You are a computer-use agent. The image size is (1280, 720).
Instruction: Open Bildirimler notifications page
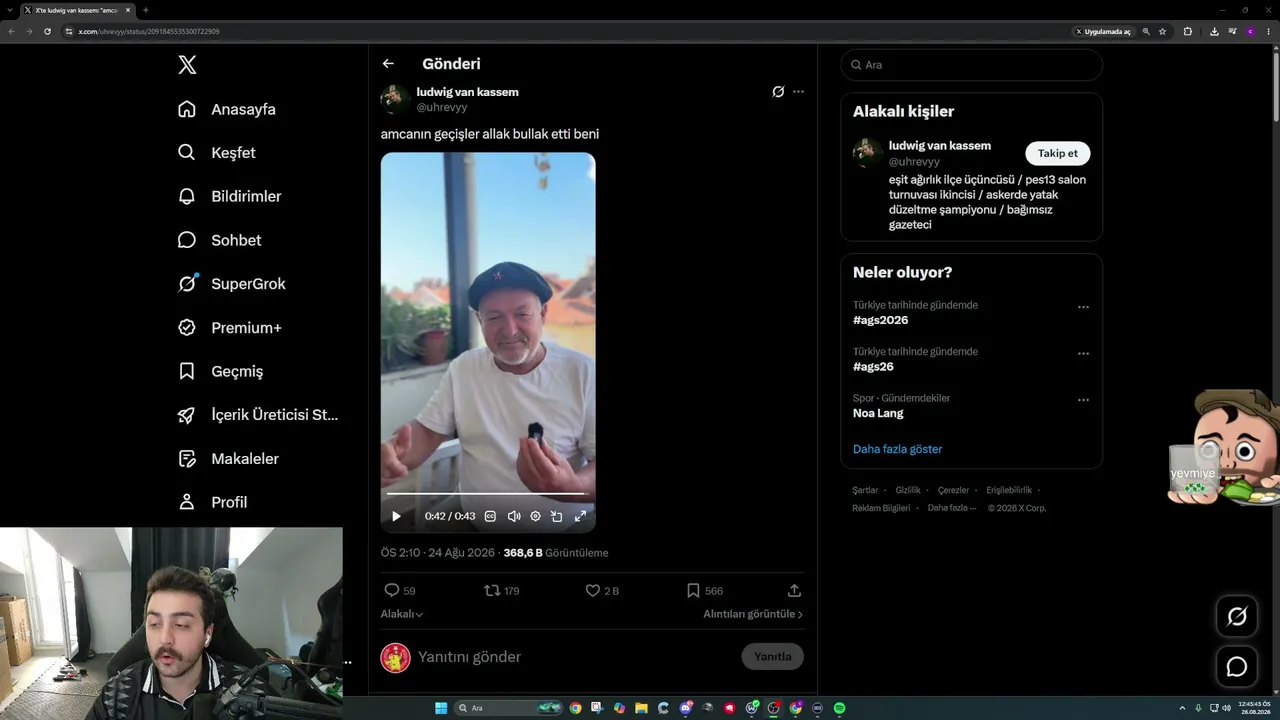pos(230,196)
